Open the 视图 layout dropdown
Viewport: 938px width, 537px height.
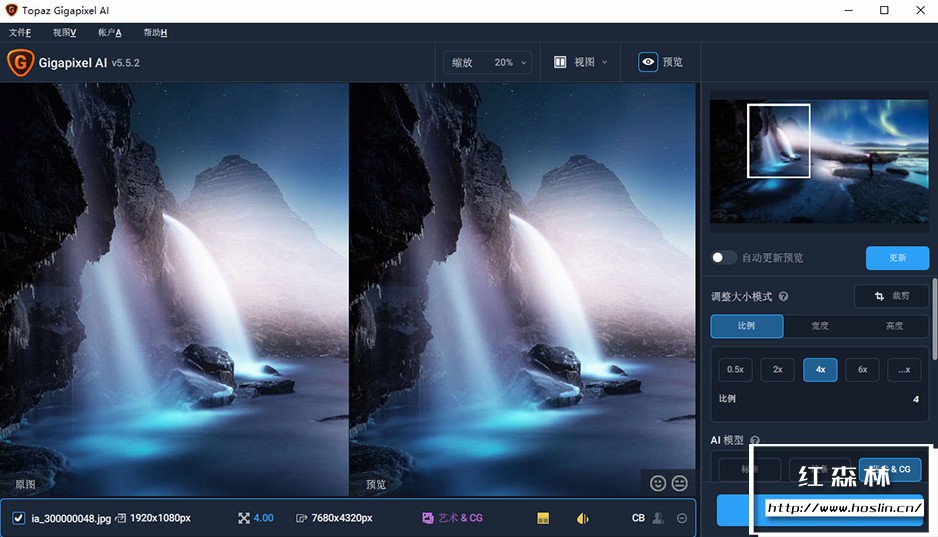point(580,62)
